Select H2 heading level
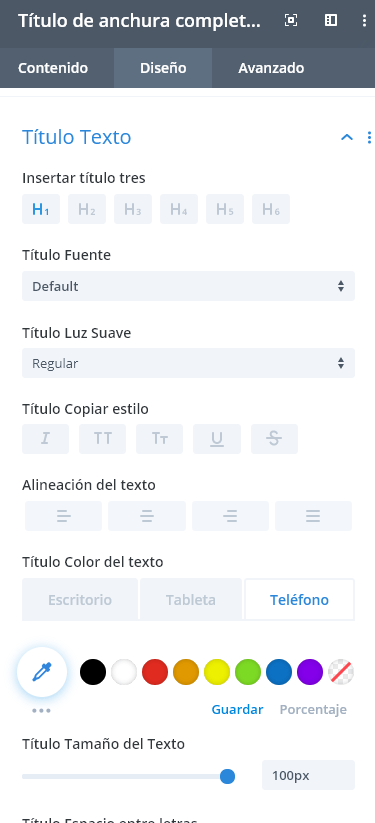 click(x=87, y=209)
